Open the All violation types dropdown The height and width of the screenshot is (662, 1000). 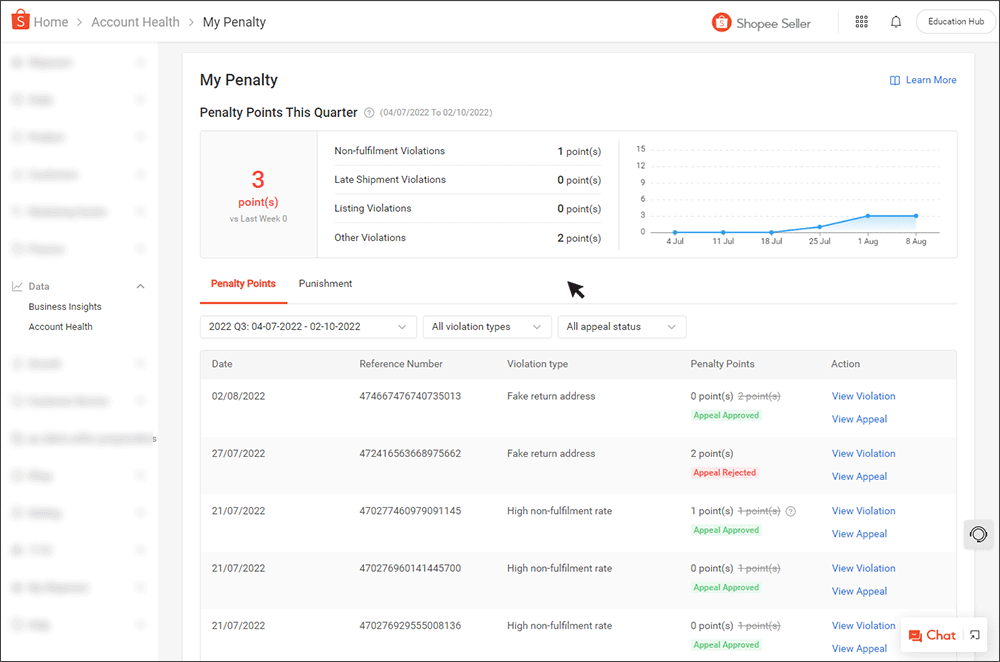[x=487, y=327]
